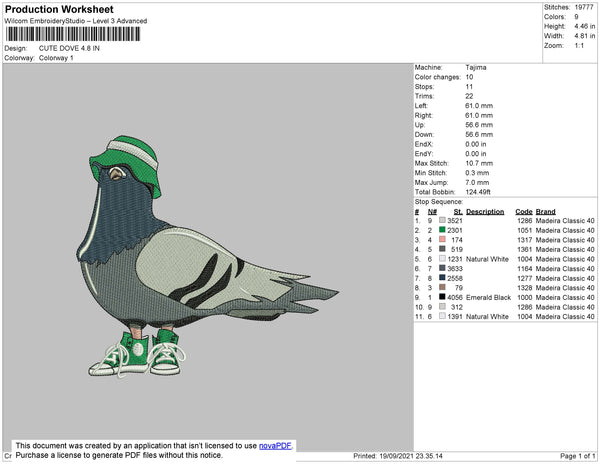
Task: Click the Total Bobbin value '124.49ft'
Action: 478,192
